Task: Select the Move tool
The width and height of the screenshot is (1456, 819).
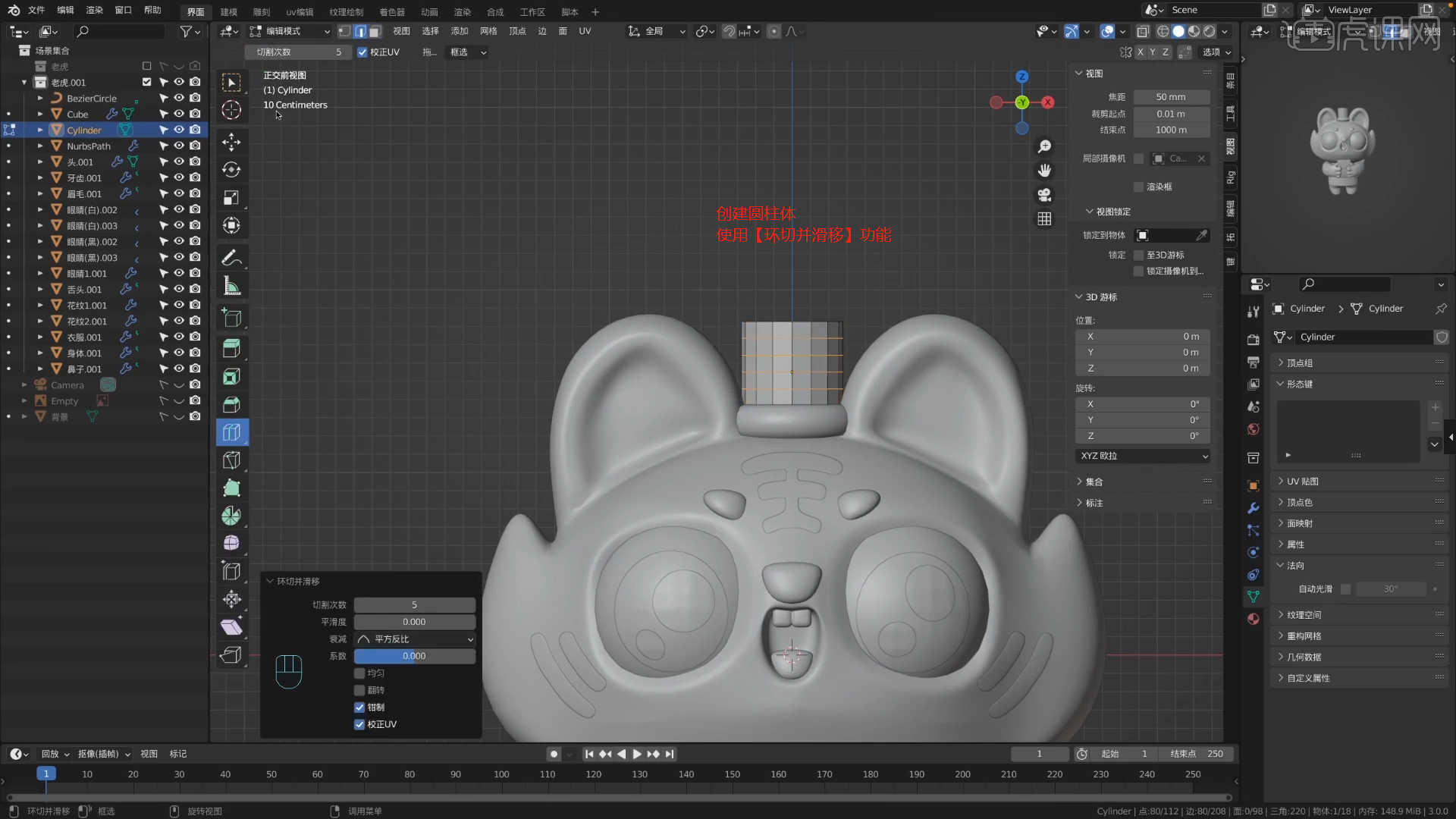Action: coord(231,142)
